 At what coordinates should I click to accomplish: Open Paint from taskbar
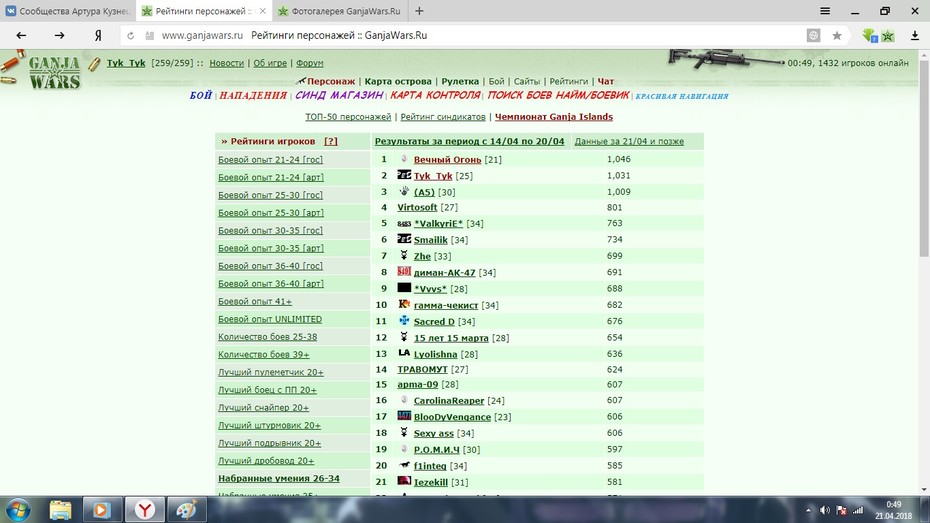click(x=186, y=509)
